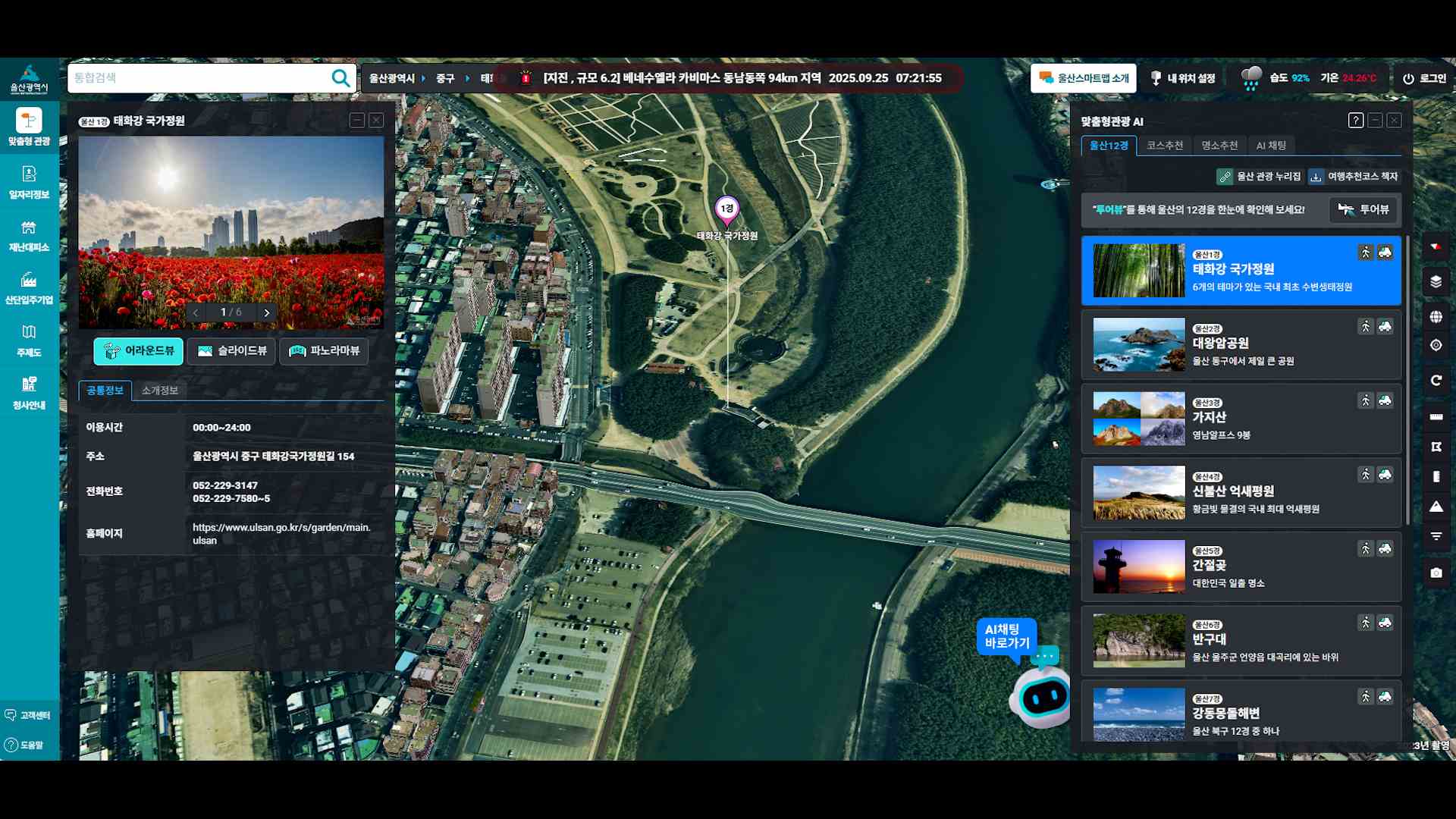Switch to 슬라이드뷰 view mode
Viewport: 1456px width, 819px height.
click(x=231, y=351)
